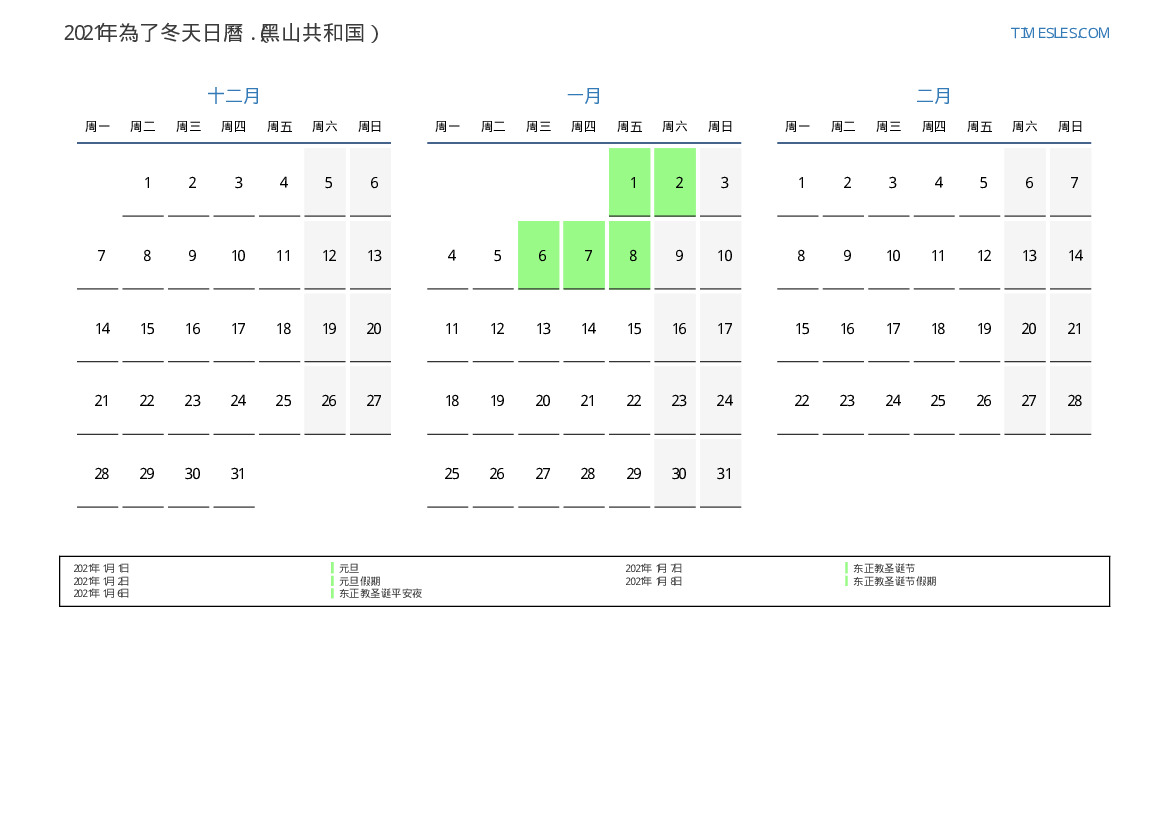Open the TIMESLES.COM link
This screenshot has height=827, width=1169.
[1059, 33]
